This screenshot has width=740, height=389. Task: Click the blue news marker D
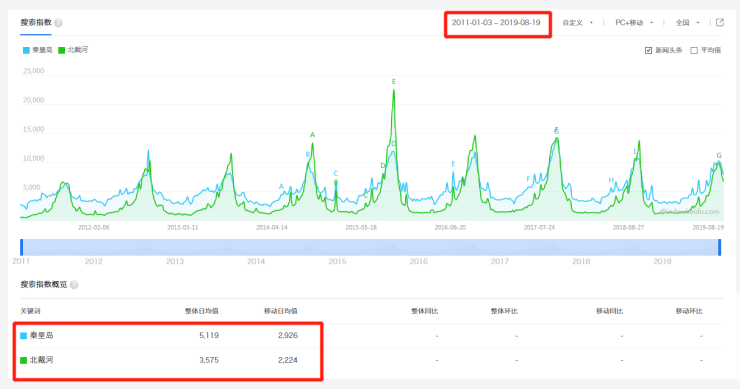click(x=394, y=144)
